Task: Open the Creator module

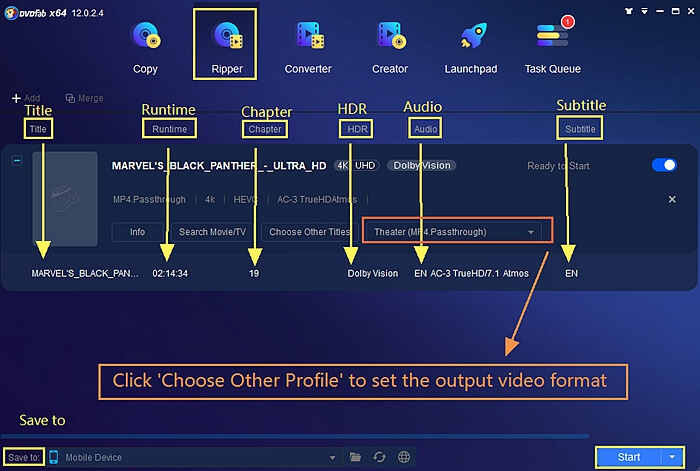Action: 390,47
